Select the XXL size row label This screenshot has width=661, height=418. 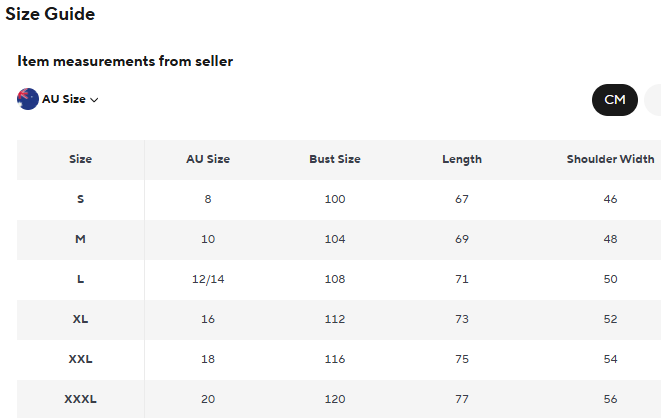coord(81,359)
